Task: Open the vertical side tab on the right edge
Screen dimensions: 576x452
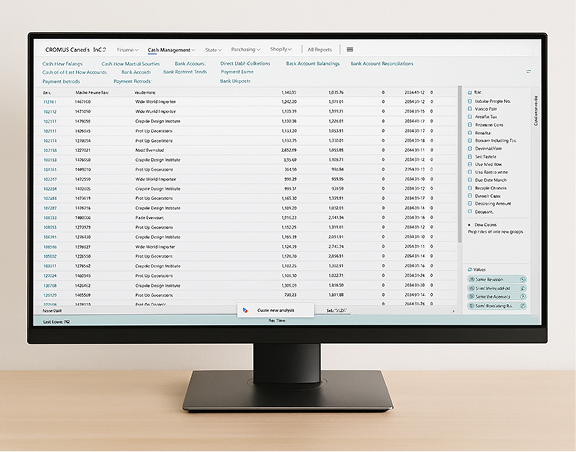Action: pos(536,111)
